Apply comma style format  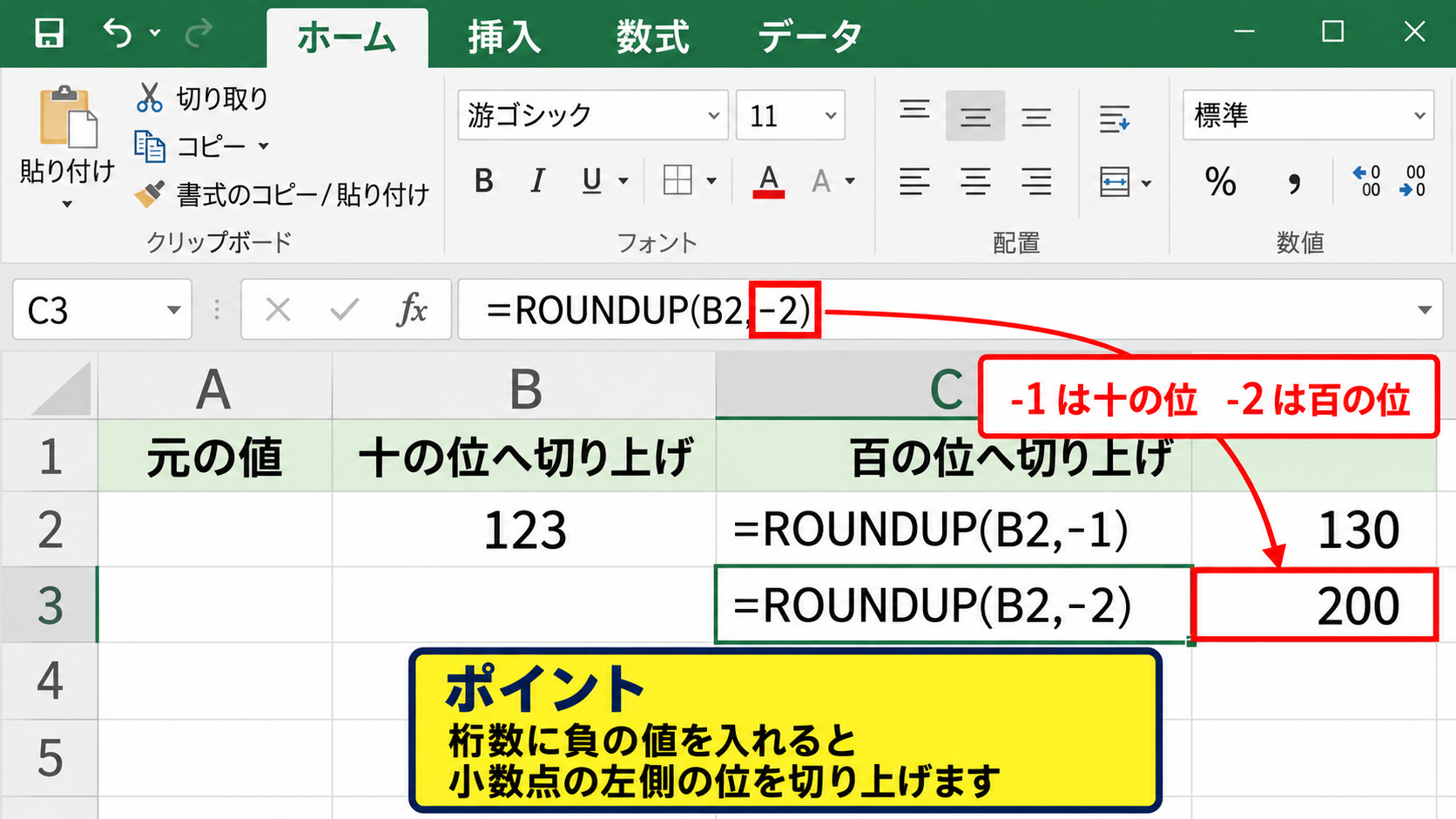(x=1294, y=183)
